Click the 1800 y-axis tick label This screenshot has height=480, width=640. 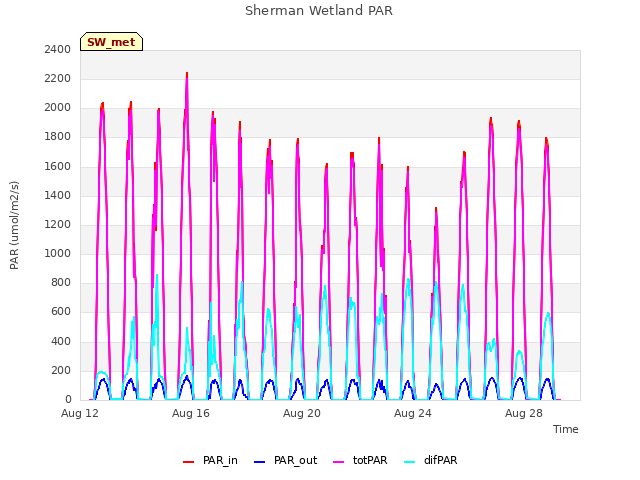click(x=58, y=137)
